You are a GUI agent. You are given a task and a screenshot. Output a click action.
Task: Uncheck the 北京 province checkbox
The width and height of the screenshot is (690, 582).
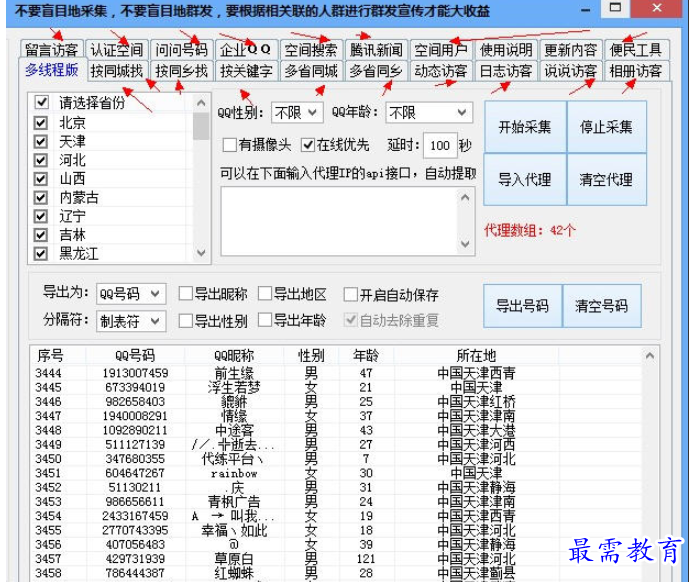click(x=41, y=122)
